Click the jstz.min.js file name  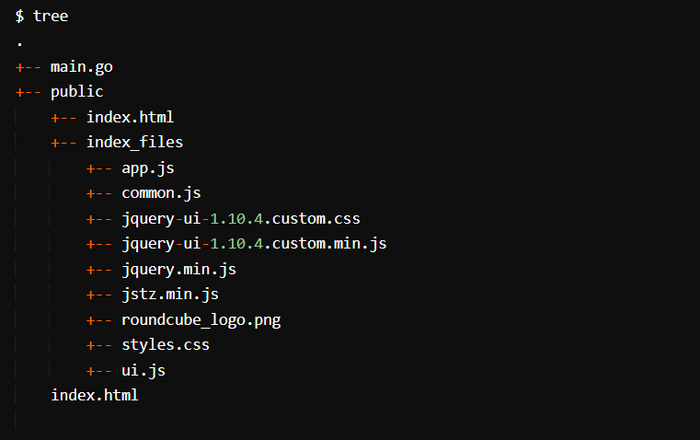tap(170, 295)
